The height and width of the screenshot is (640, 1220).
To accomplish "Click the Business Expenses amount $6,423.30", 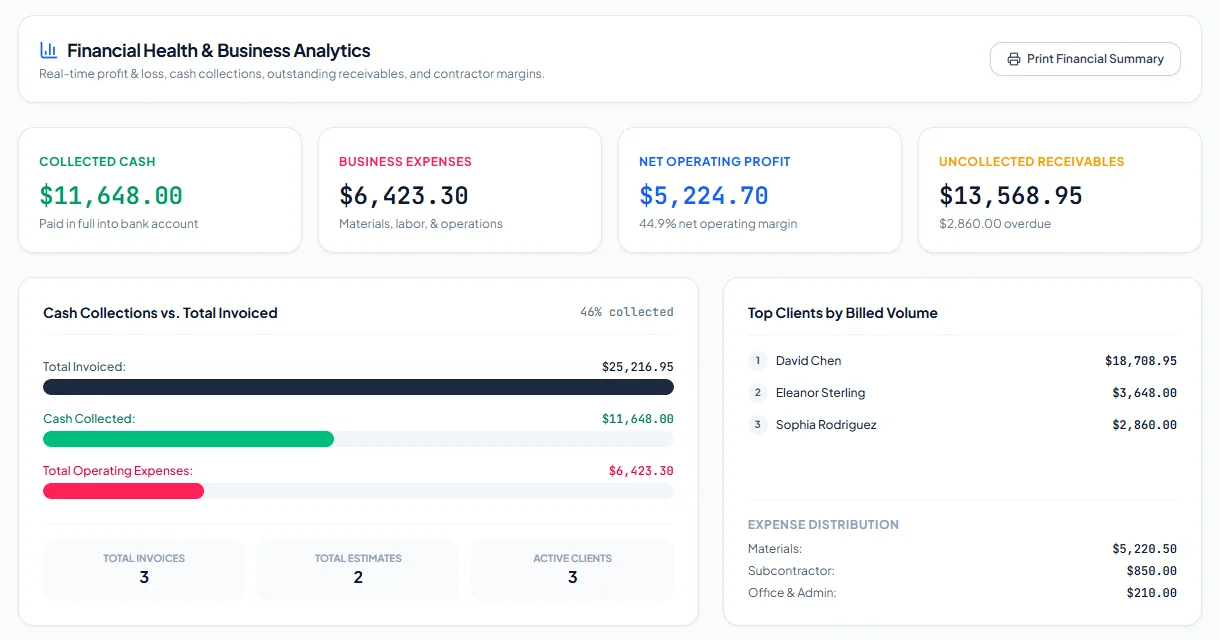I will 404,195.
